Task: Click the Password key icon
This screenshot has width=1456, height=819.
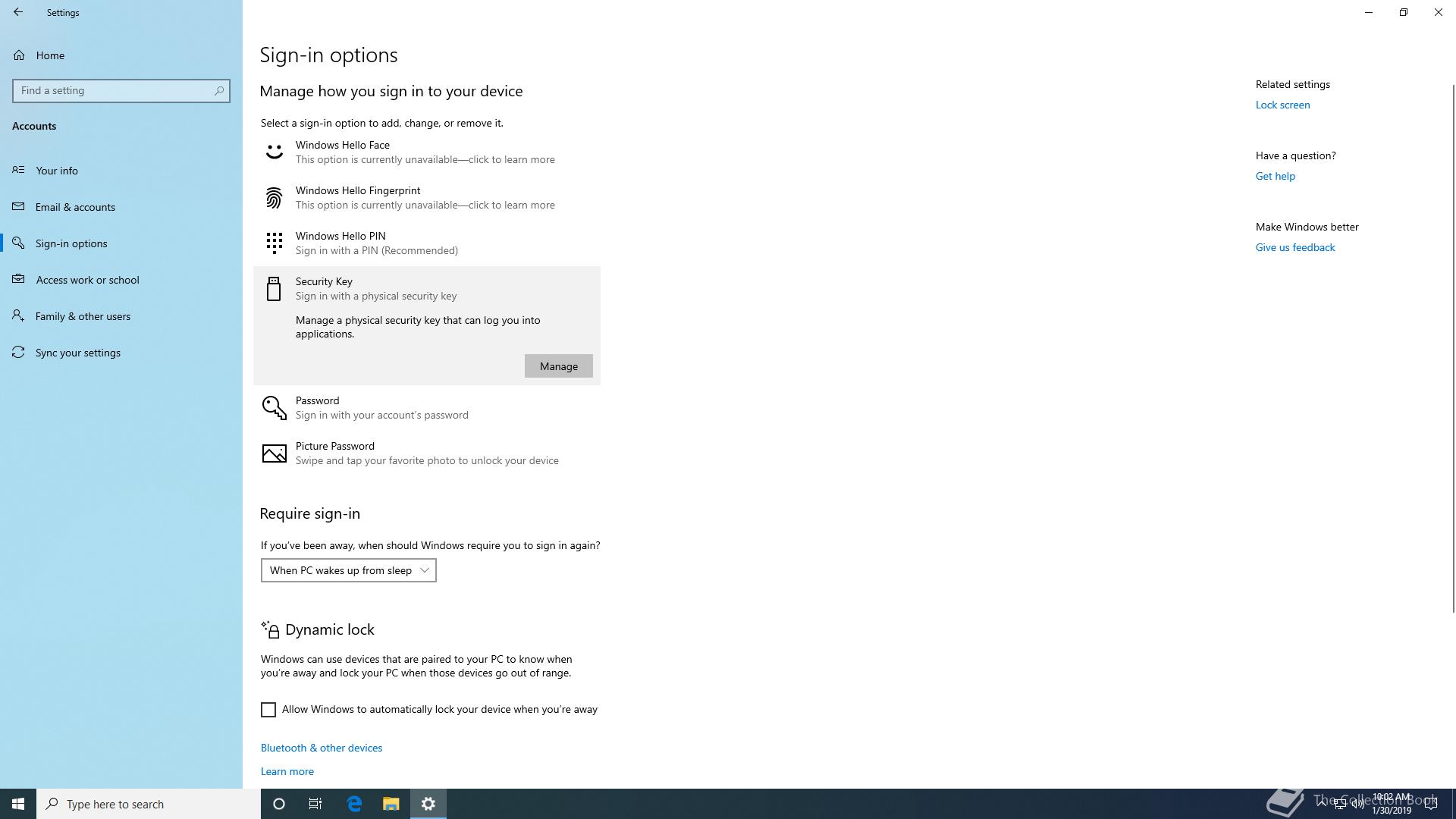Action: pyautogui.click(x=274, y=408)
